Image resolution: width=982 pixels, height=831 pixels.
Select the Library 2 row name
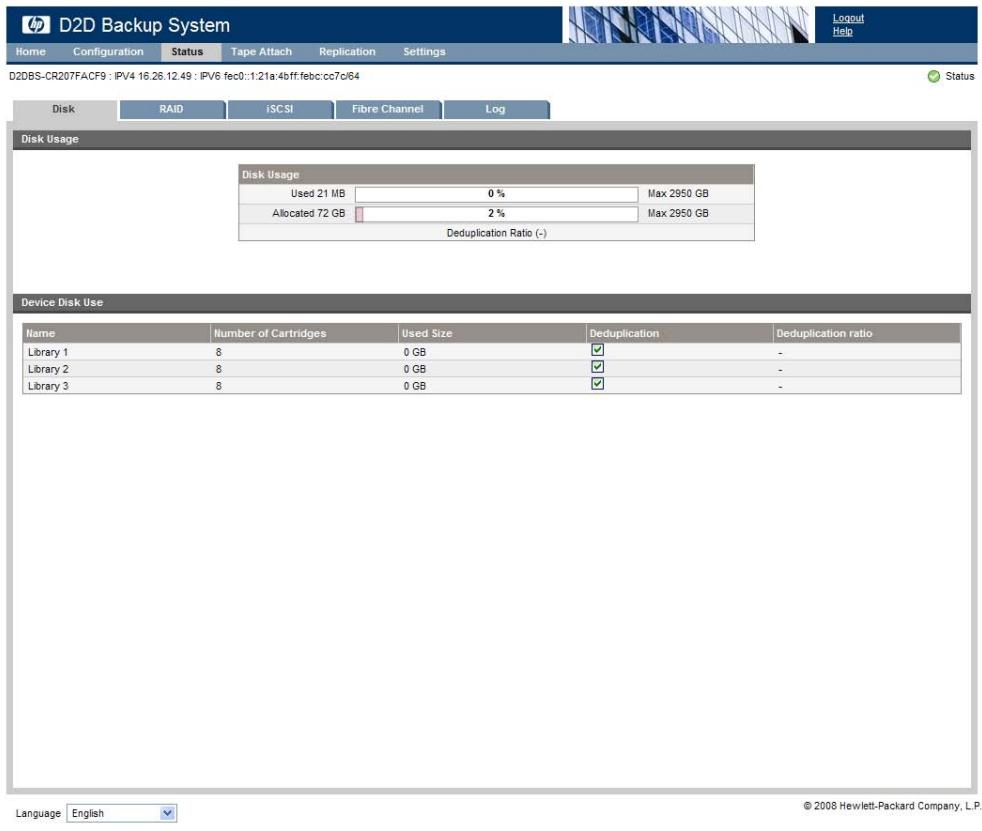[x=48, y=369]
